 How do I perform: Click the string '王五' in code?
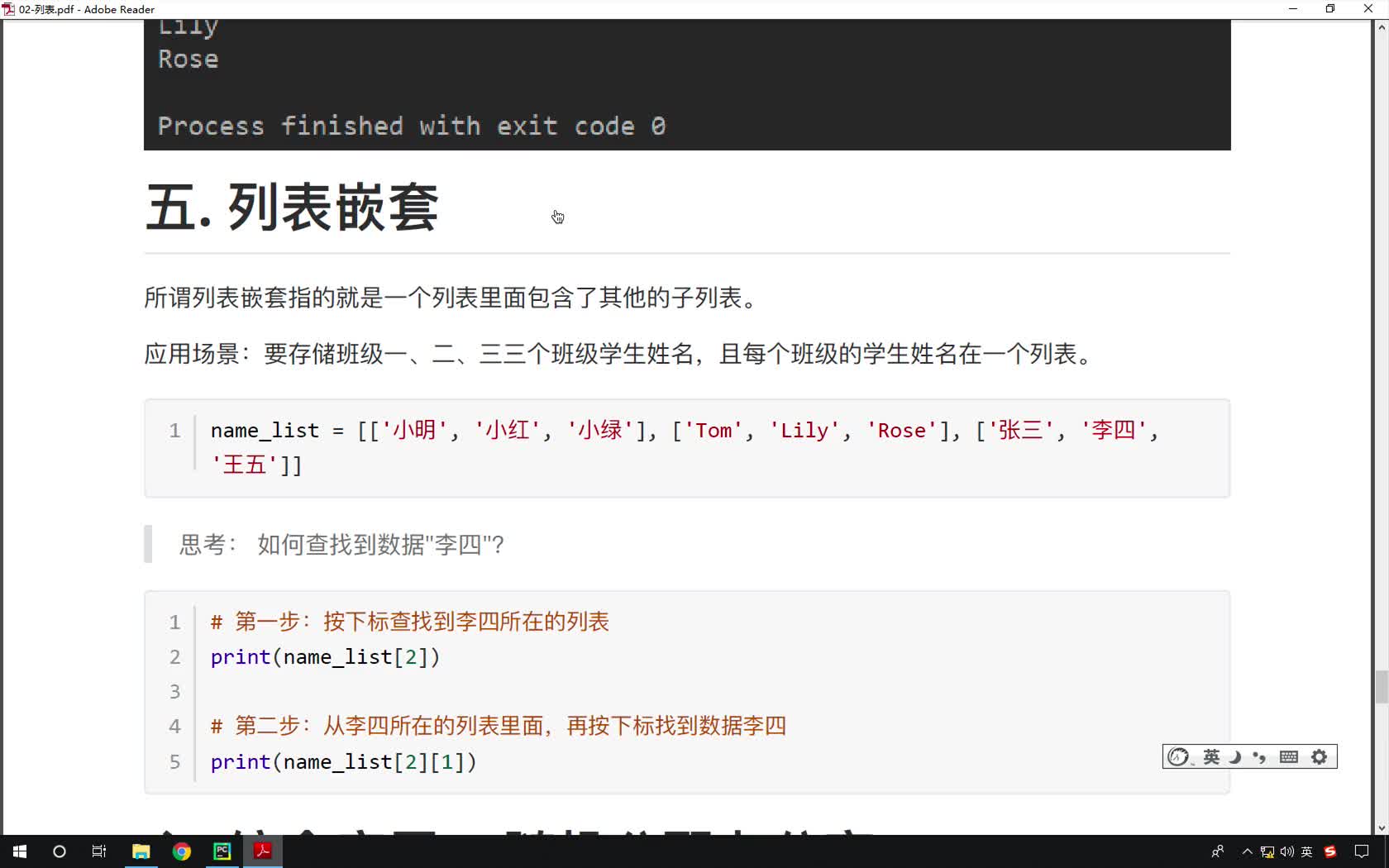[x=244, y=465]
